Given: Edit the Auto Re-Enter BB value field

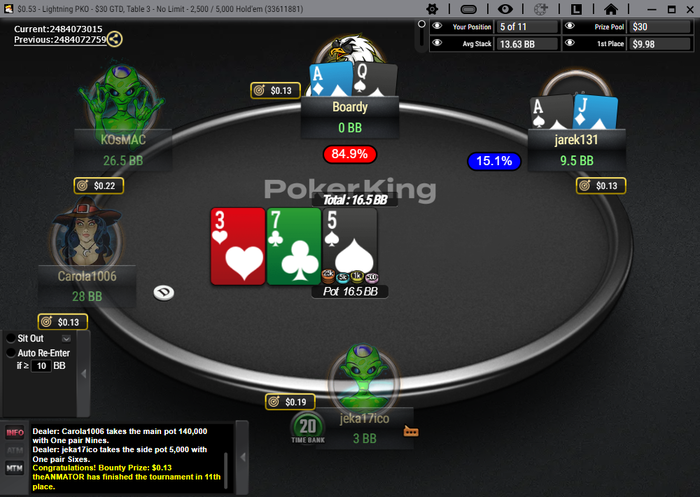Looking at the screenshot, I should (41, 366).
